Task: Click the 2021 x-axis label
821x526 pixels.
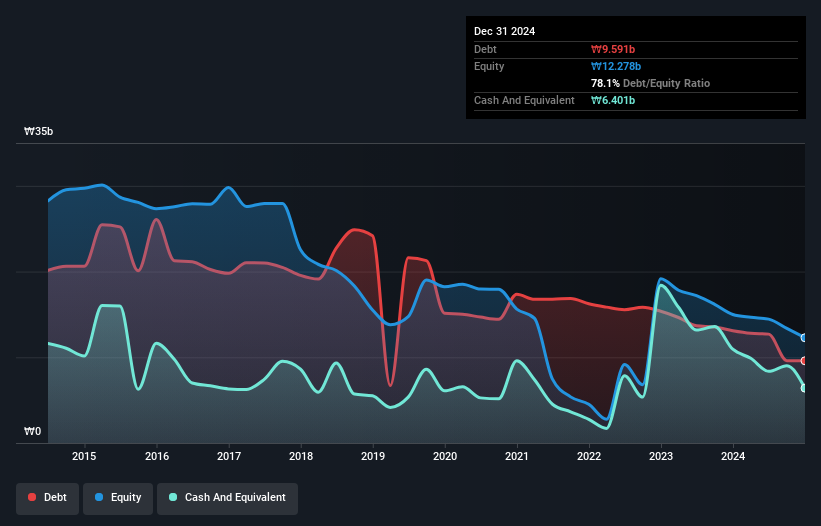Action: point(517,456)
